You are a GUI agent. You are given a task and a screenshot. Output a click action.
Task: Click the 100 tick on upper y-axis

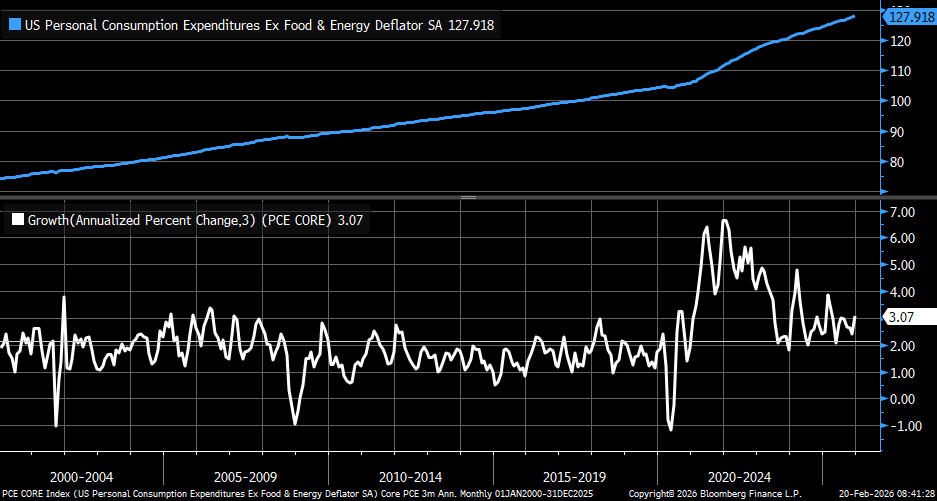(x=899, y=101)
